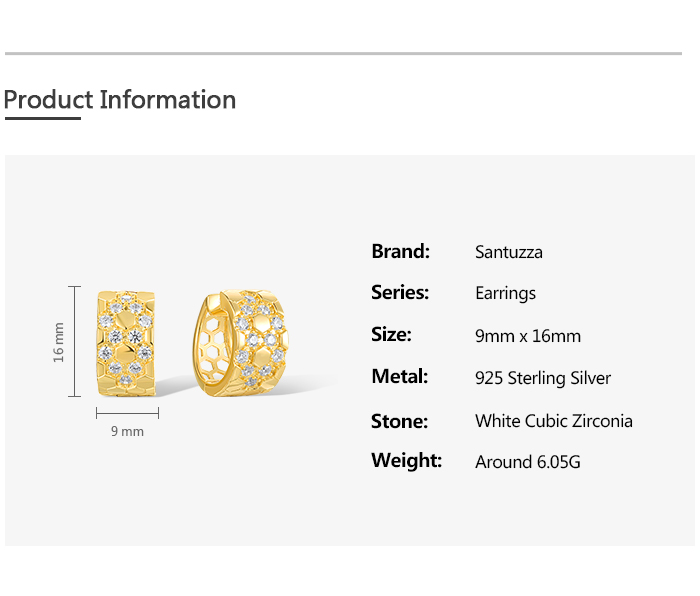Viewport: 700px width, 596px height.
Task: Click the front-view earring image
Action: point(127,341)
